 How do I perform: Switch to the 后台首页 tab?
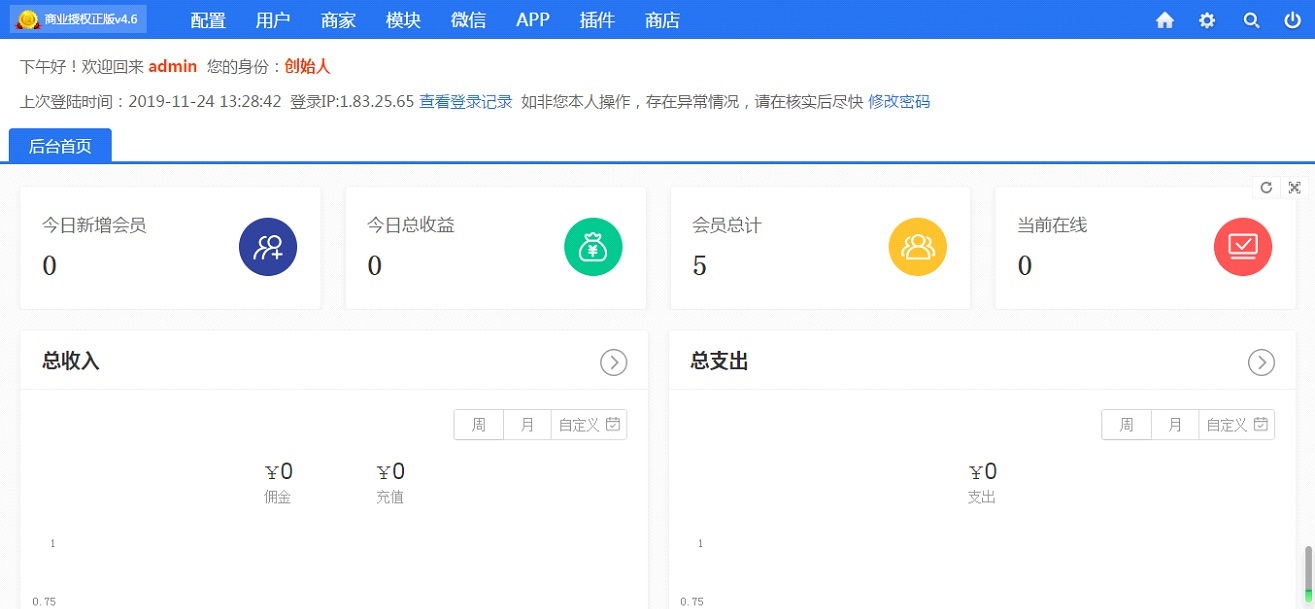pyautogui.click(x=60, y=146)
